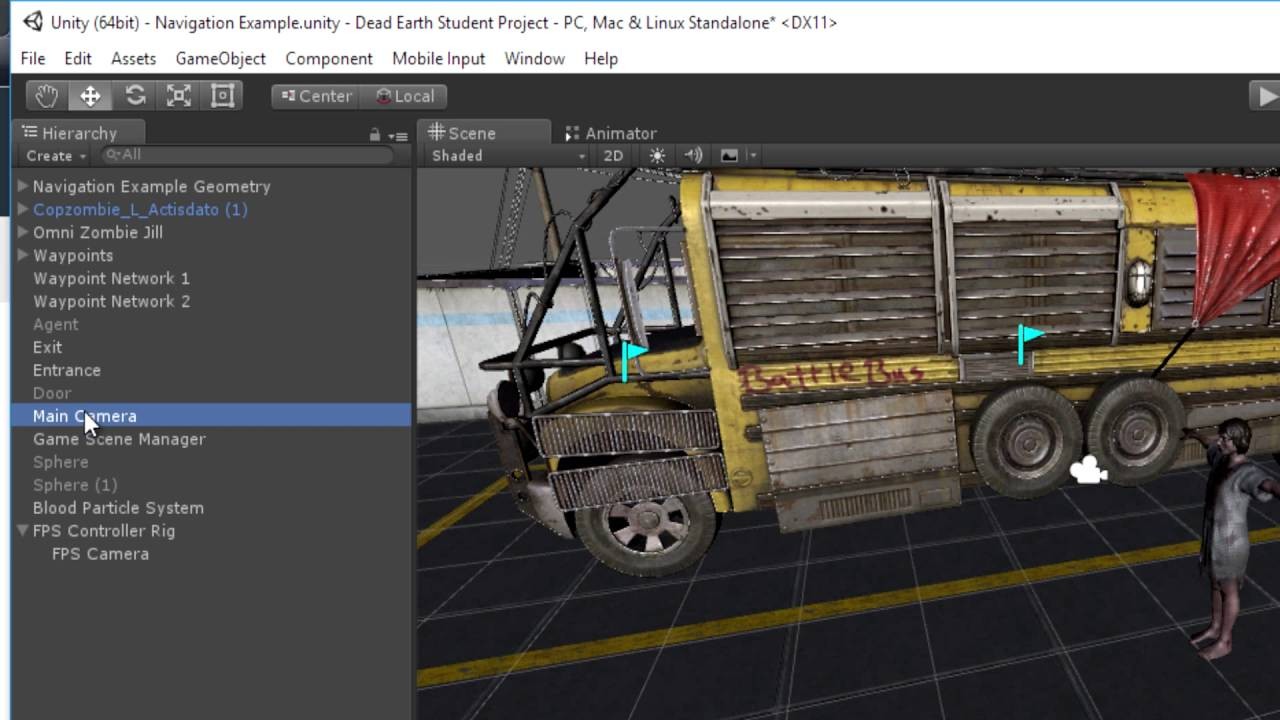Open the Edit menu
The height and width of the screenshot is (720, 1280).
(77, 58)
